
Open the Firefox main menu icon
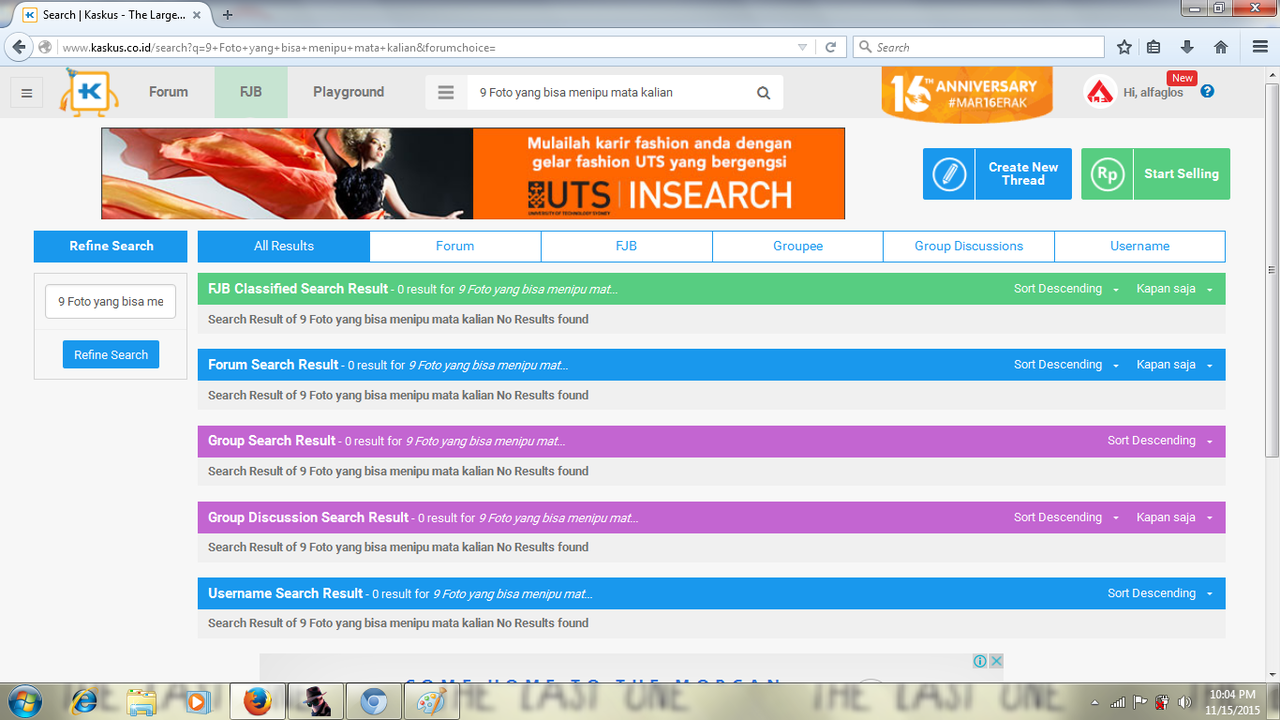pos(1260,47)
